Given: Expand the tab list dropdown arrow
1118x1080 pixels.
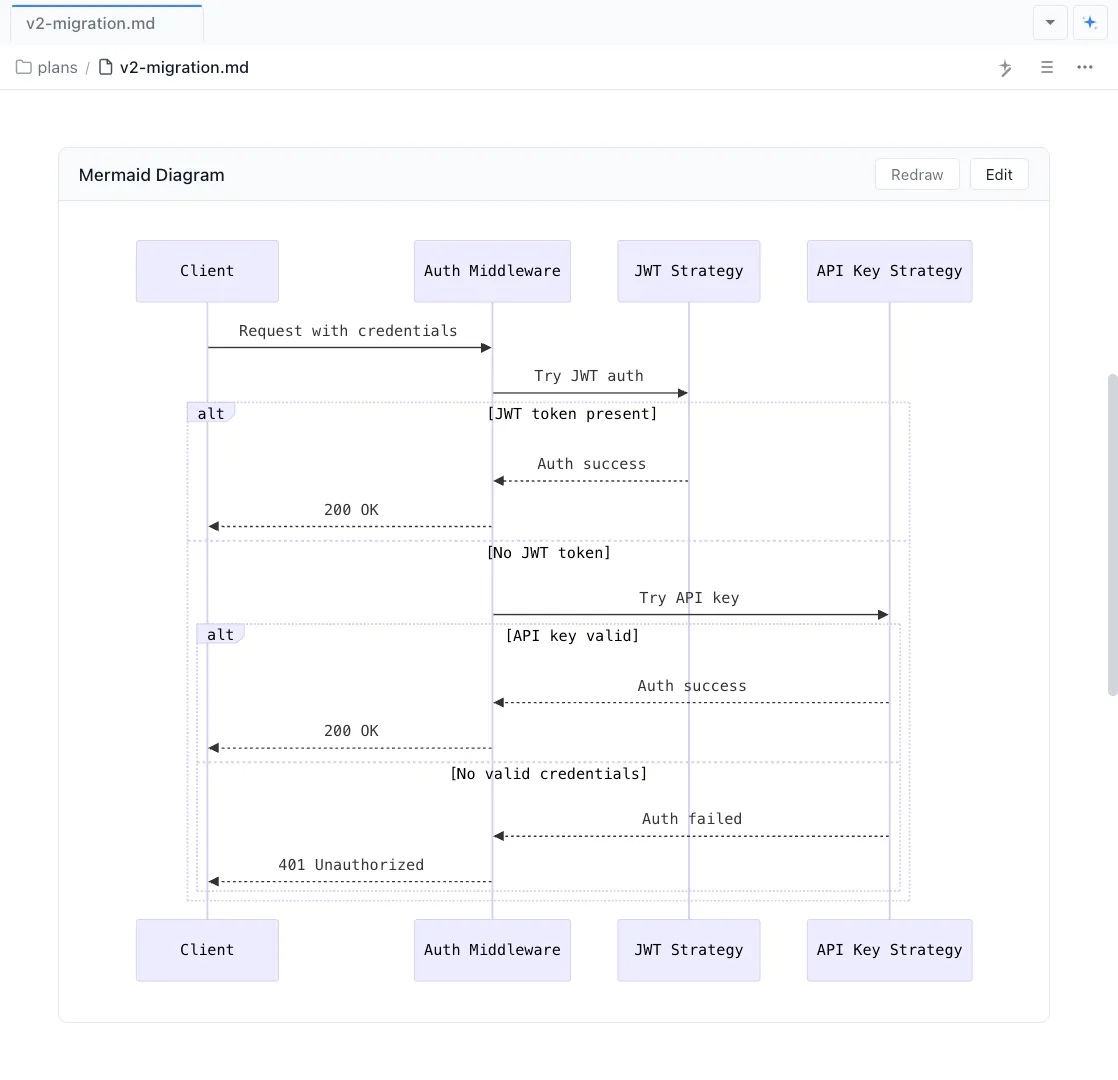Looking at the screenshot, I should [x=1050, y=22].
